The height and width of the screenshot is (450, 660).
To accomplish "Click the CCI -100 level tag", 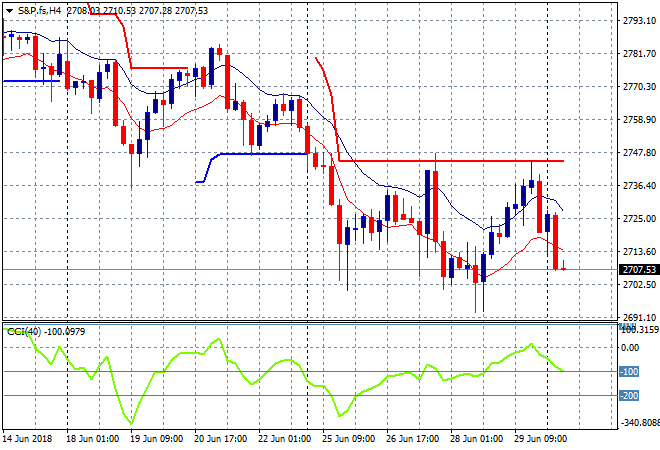I will click(629, 372).
